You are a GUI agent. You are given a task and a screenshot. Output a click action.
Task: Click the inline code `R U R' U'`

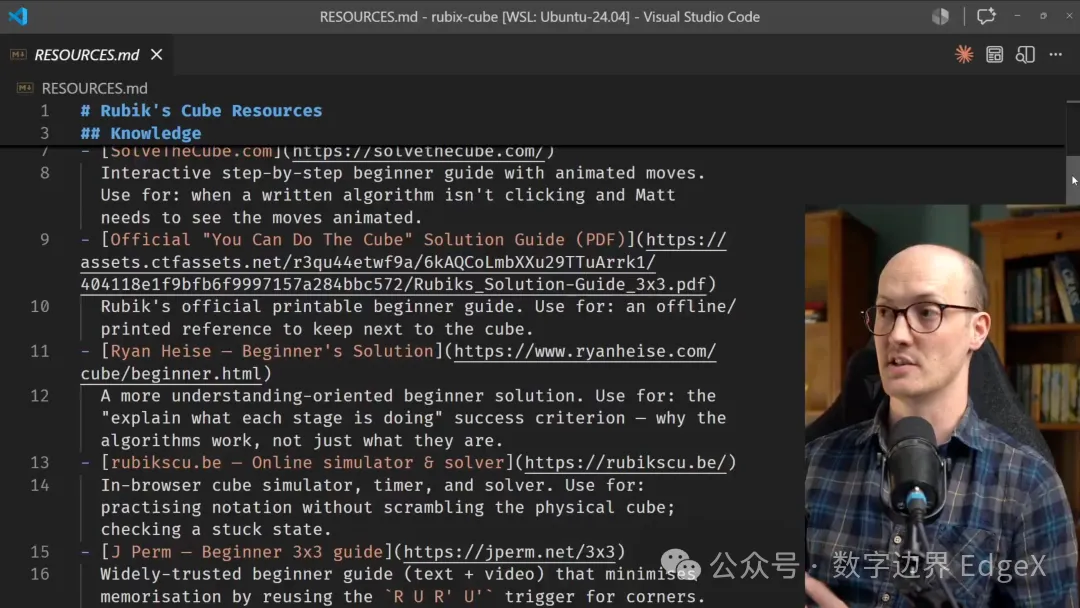439,596
